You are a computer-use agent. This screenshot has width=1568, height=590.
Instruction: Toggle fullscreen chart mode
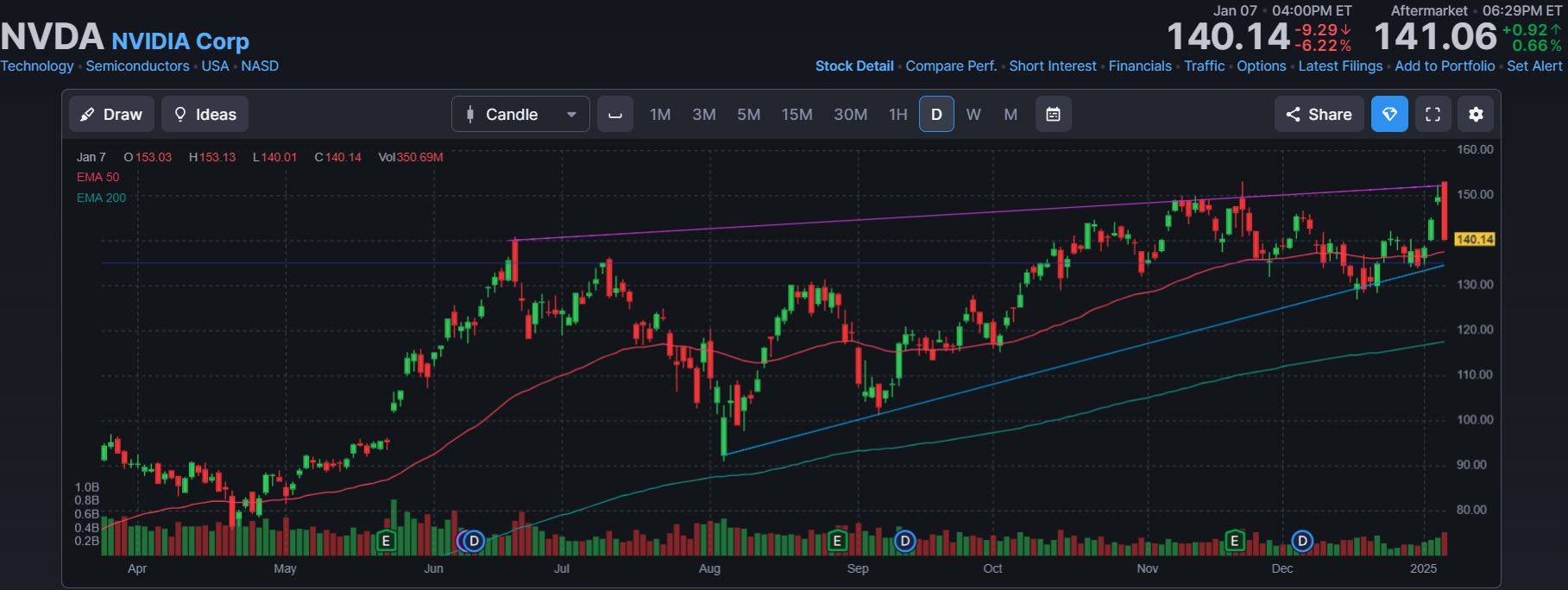tap(1433, 114)
